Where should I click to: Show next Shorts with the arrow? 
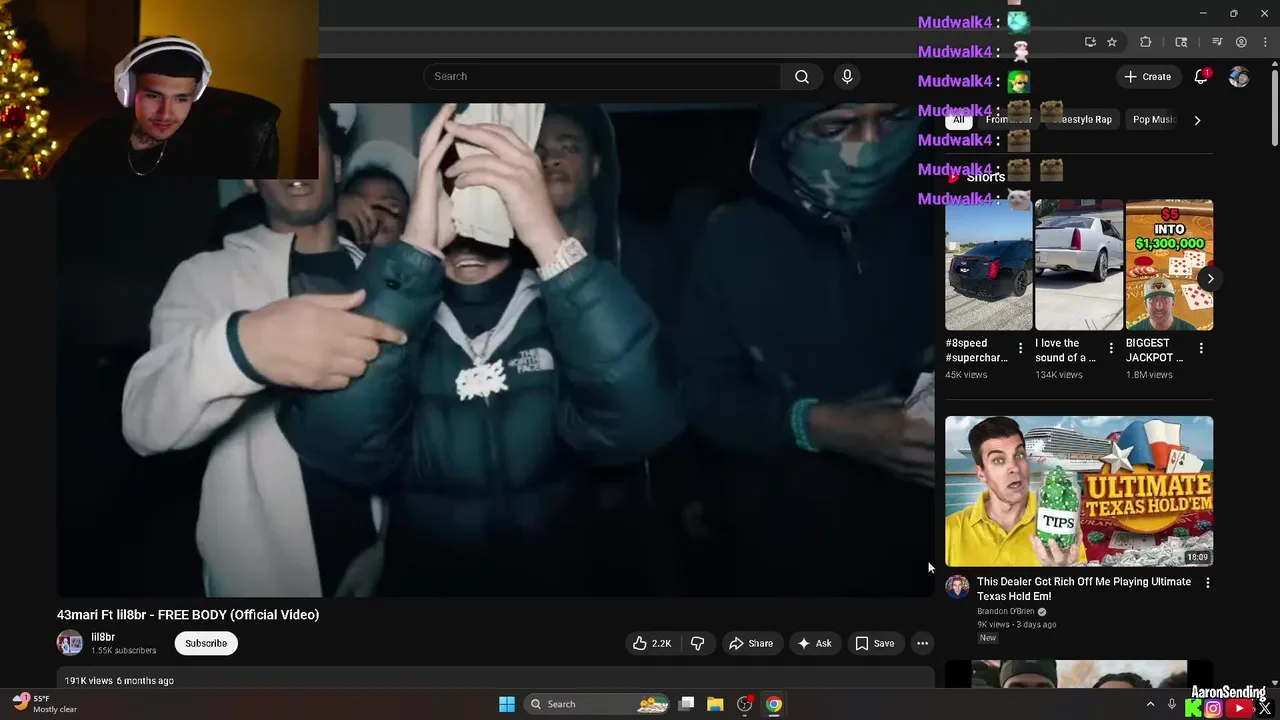(1210, 279)
